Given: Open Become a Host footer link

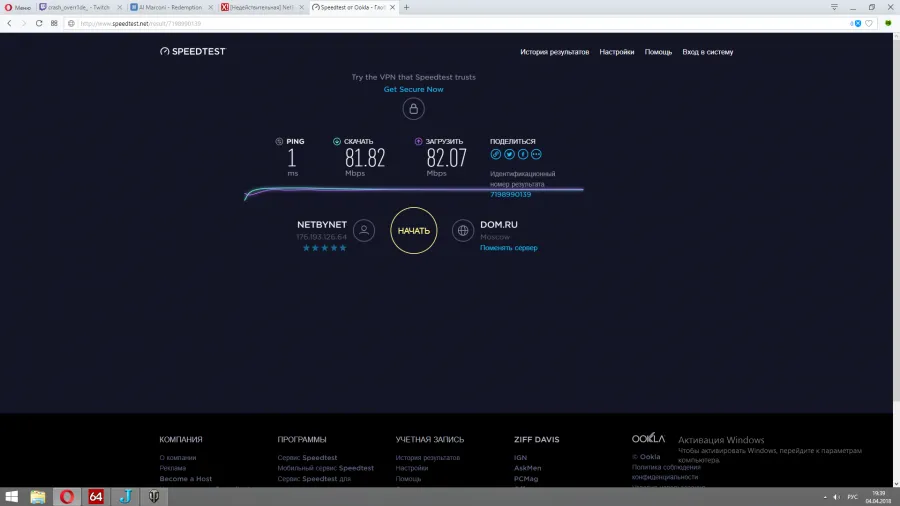Looking at the screenshot, I should (185, 478).
